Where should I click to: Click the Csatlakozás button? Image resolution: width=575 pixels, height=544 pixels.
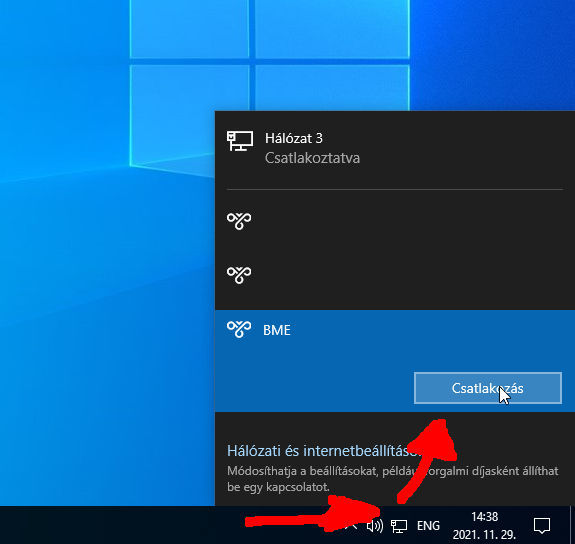488,388
